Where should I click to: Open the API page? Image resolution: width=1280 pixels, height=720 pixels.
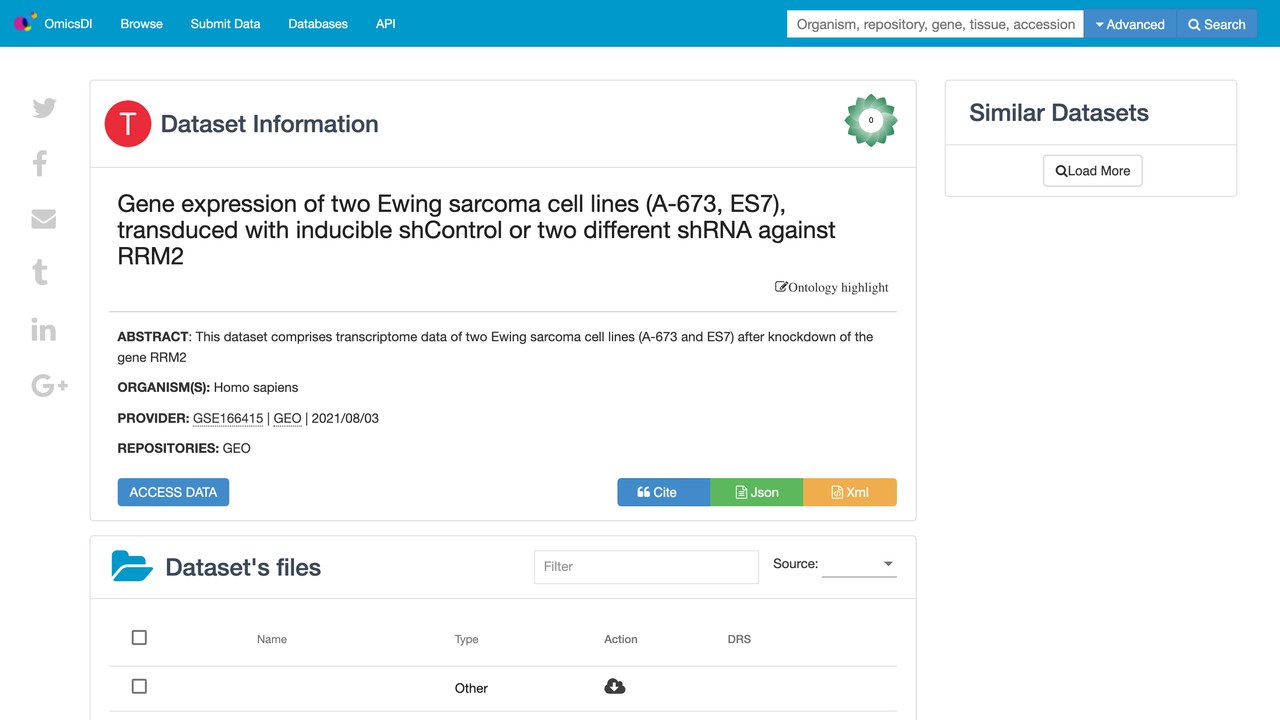[x=386, y=24]
